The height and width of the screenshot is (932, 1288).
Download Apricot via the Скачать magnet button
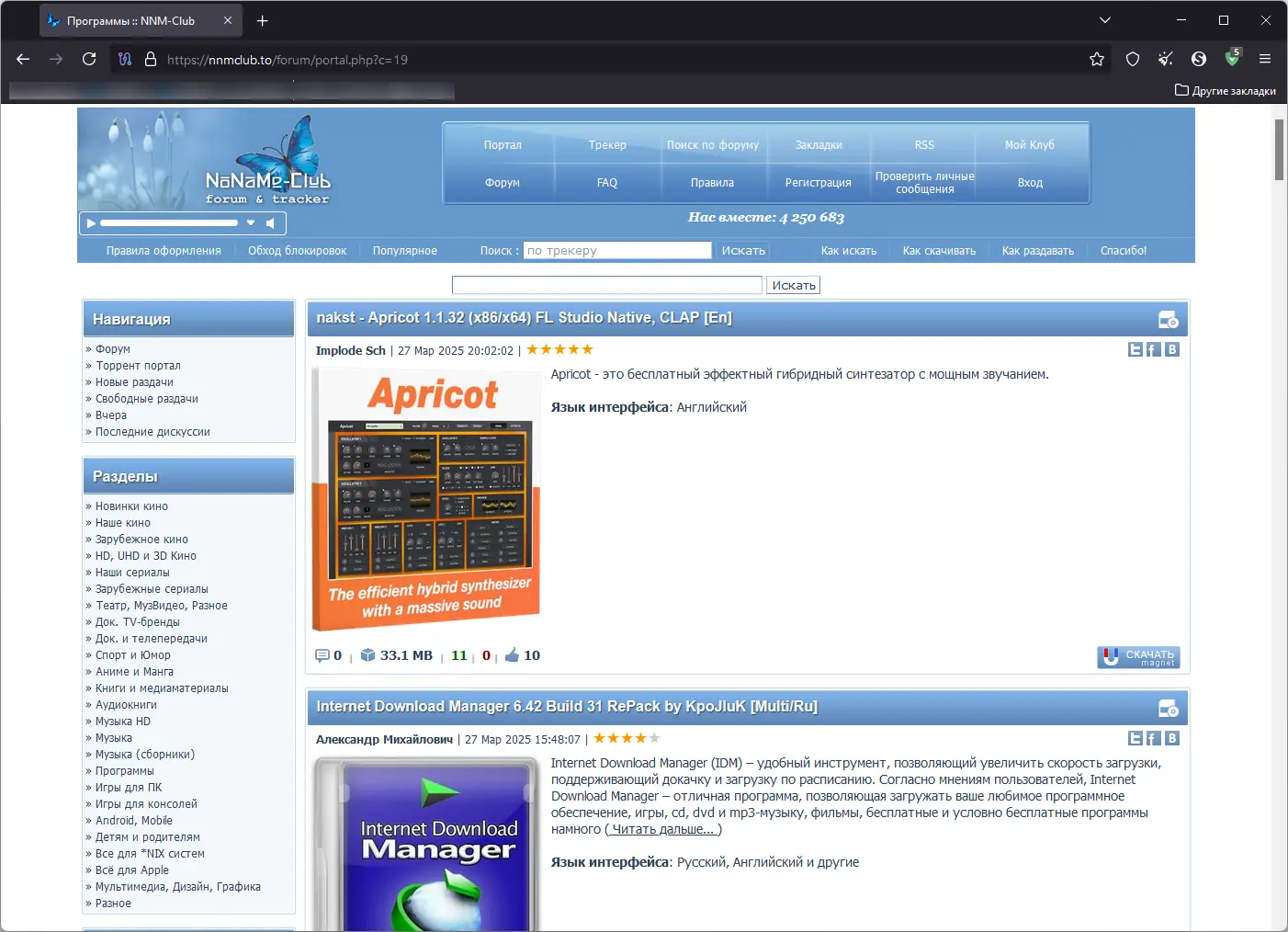tap(1138, 657)
